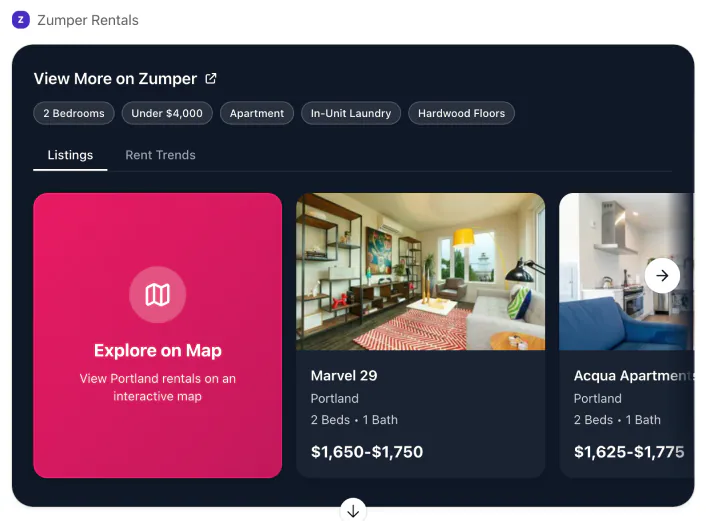706x521 pixels.
Task: Toggle the Under $4,000 filter chip
Action: pos(167,113)
